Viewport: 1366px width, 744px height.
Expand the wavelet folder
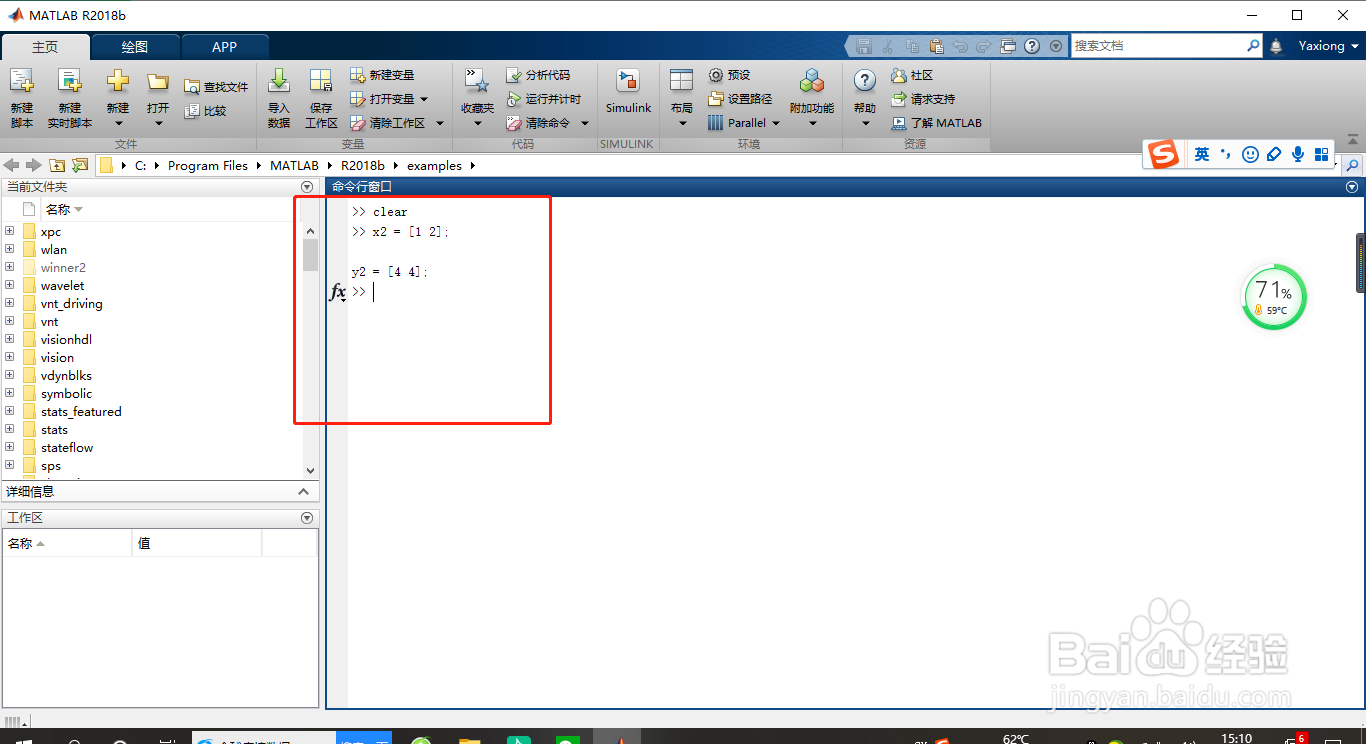(10, 285)
